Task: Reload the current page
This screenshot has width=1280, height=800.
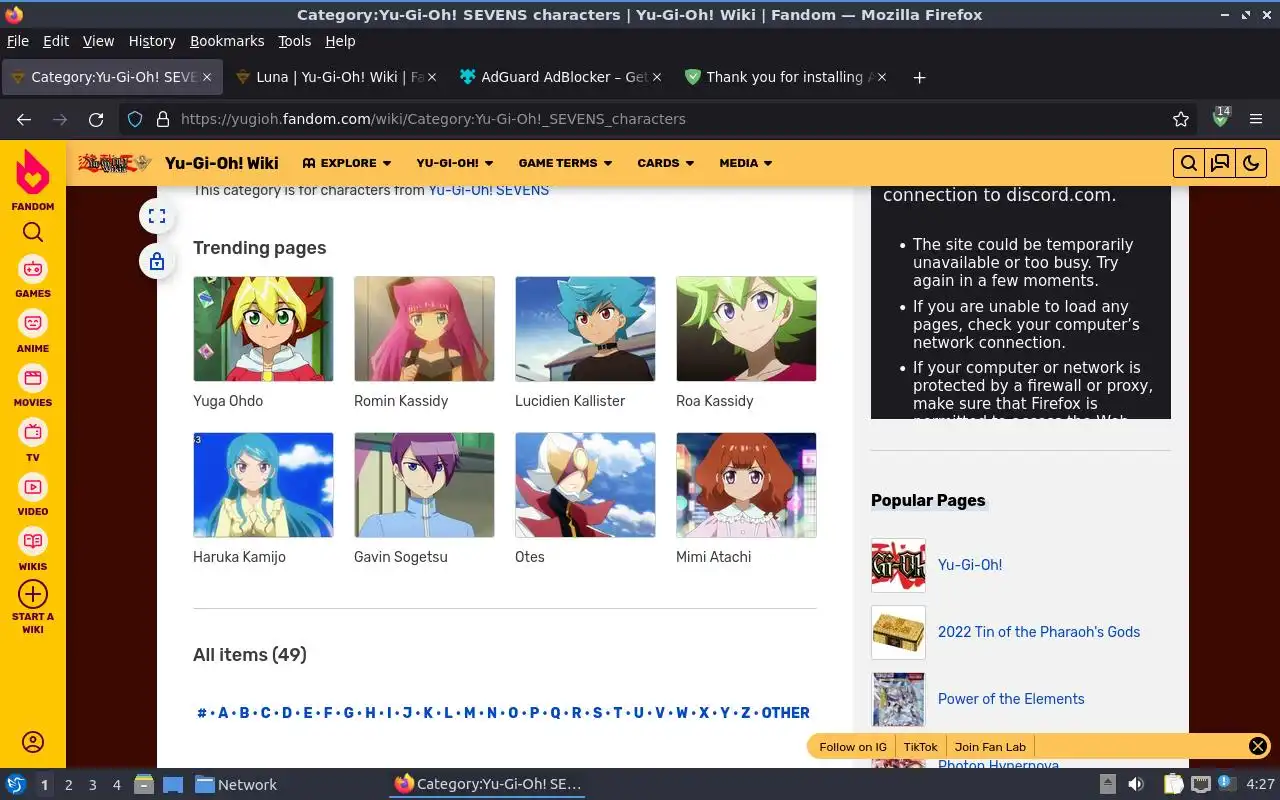Action: (x=96, y=119)
